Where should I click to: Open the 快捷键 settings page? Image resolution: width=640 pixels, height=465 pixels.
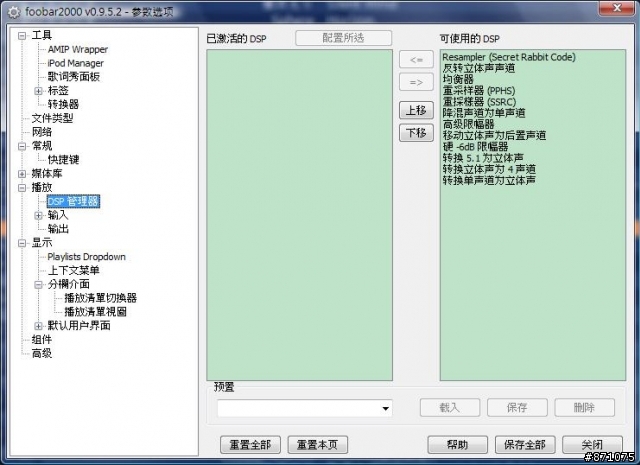63,160
